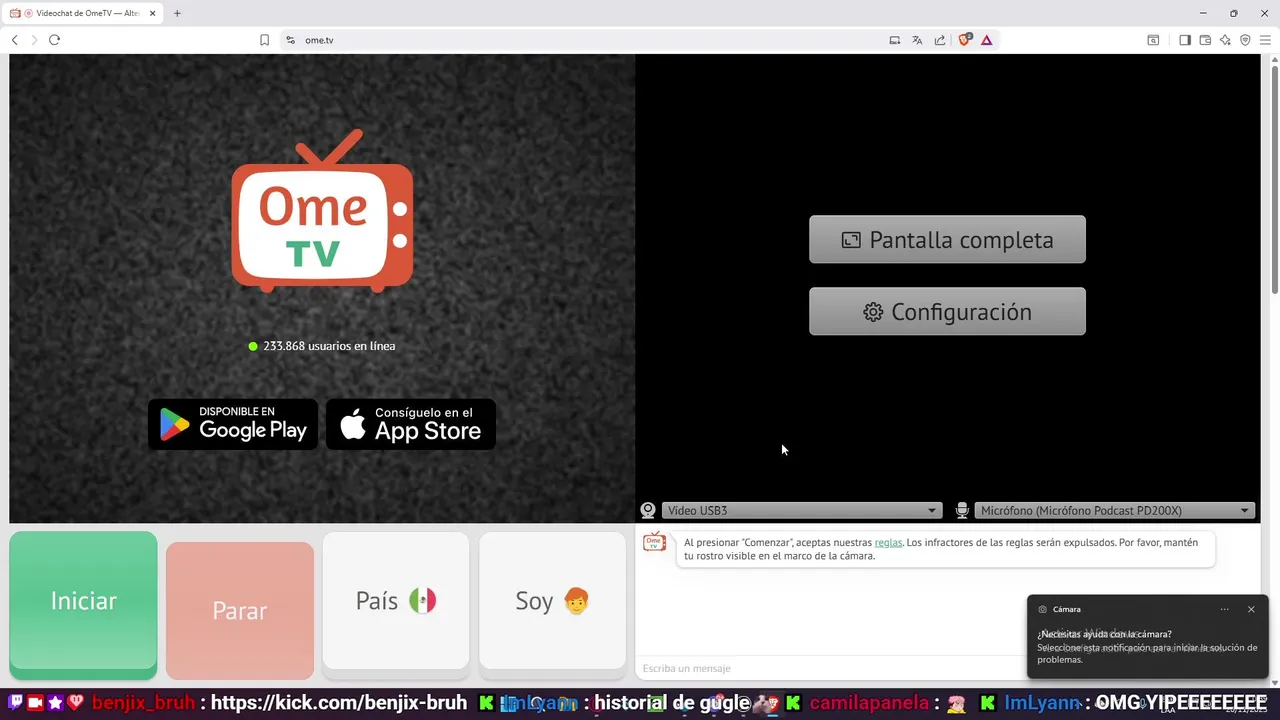This screenshot has width=1280, height=720.
Task: Go back in browser history
Action: click(14, 40)
